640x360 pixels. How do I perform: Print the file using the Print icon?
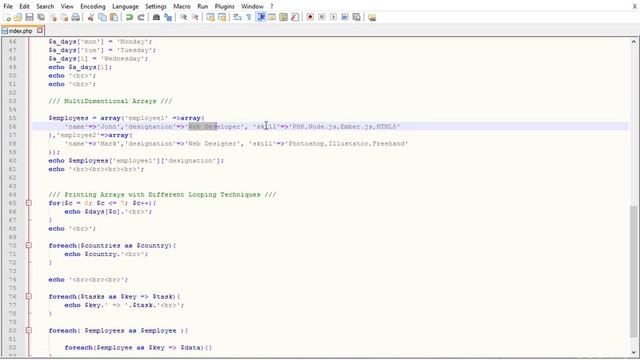[x=76, y=17]
